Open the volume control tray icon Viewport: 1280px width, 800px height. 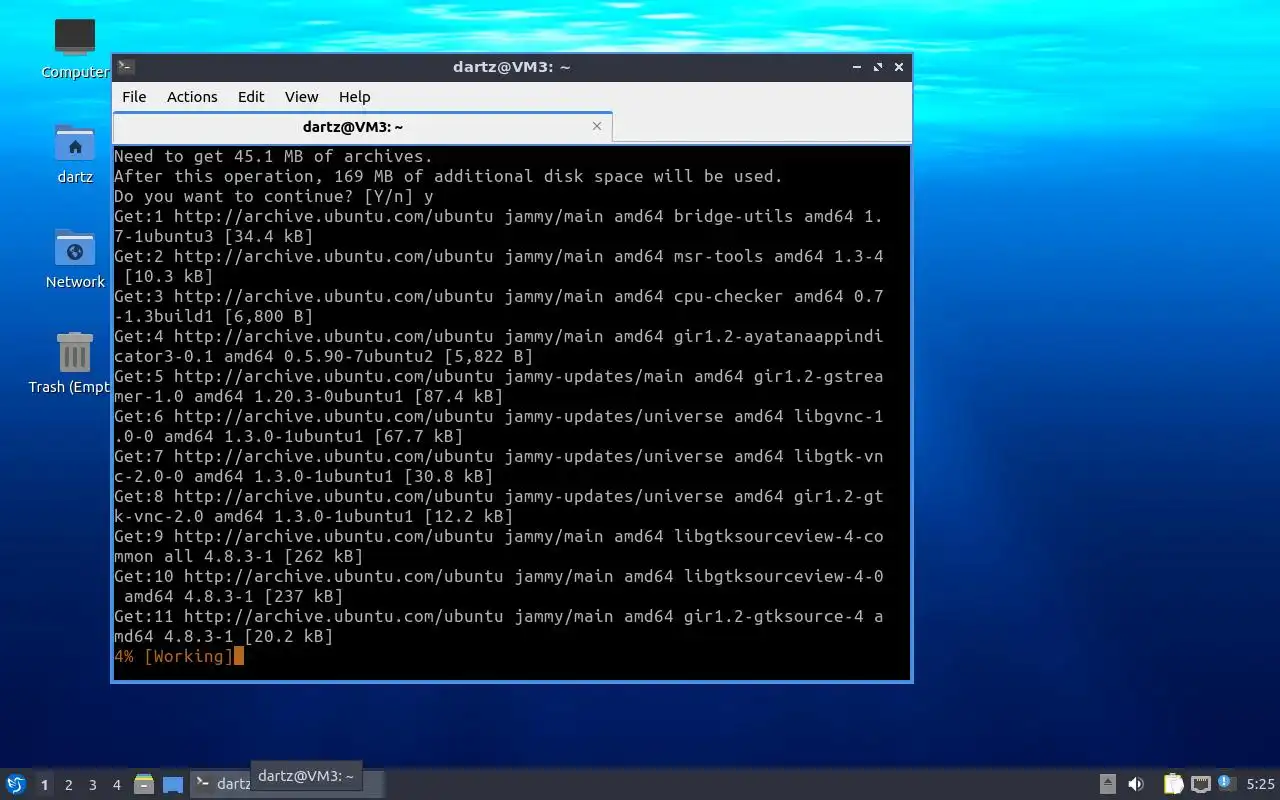[x=1136, y=784]
